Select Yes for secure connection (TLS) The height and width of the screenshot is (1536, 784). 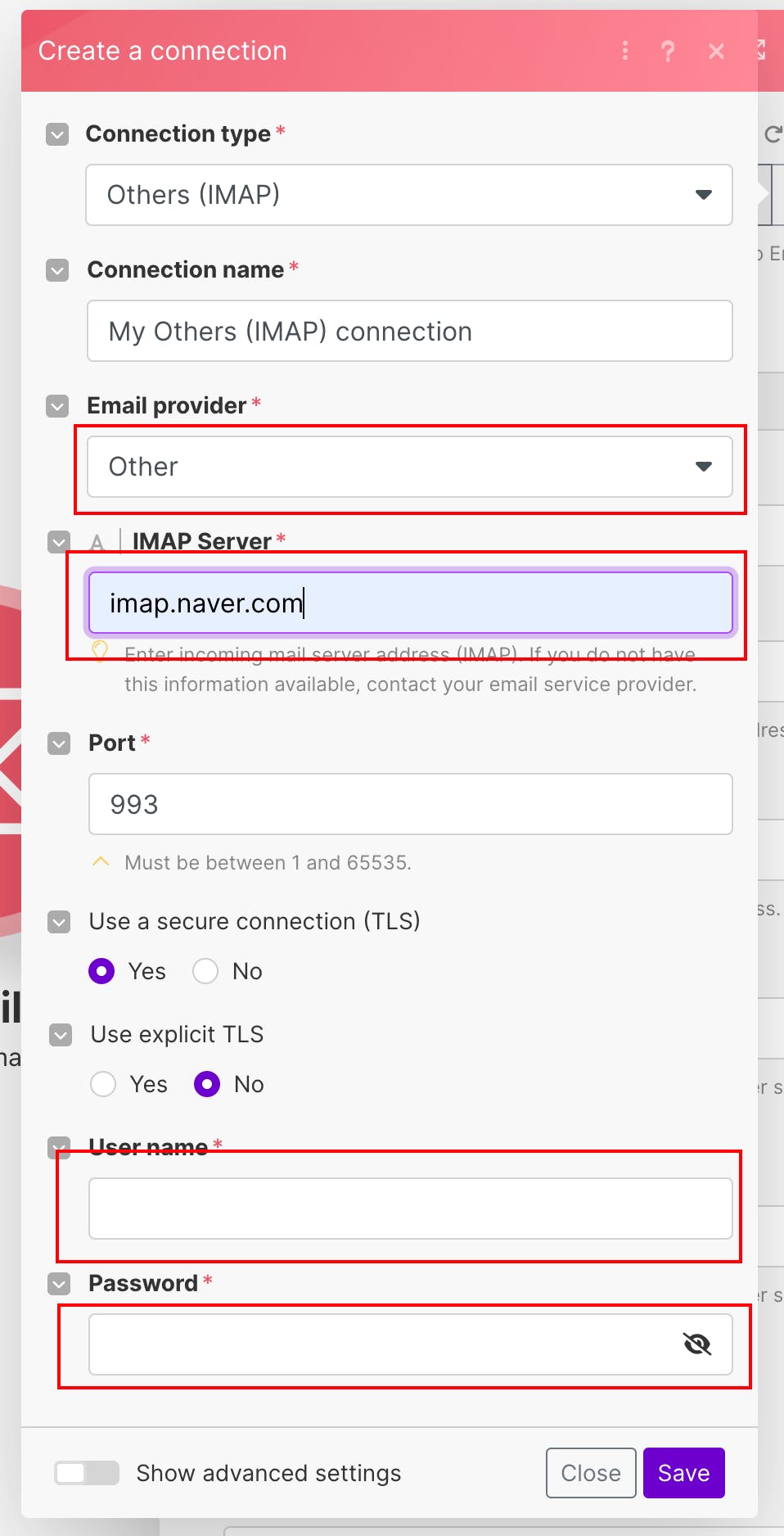[x=101, y=971]
